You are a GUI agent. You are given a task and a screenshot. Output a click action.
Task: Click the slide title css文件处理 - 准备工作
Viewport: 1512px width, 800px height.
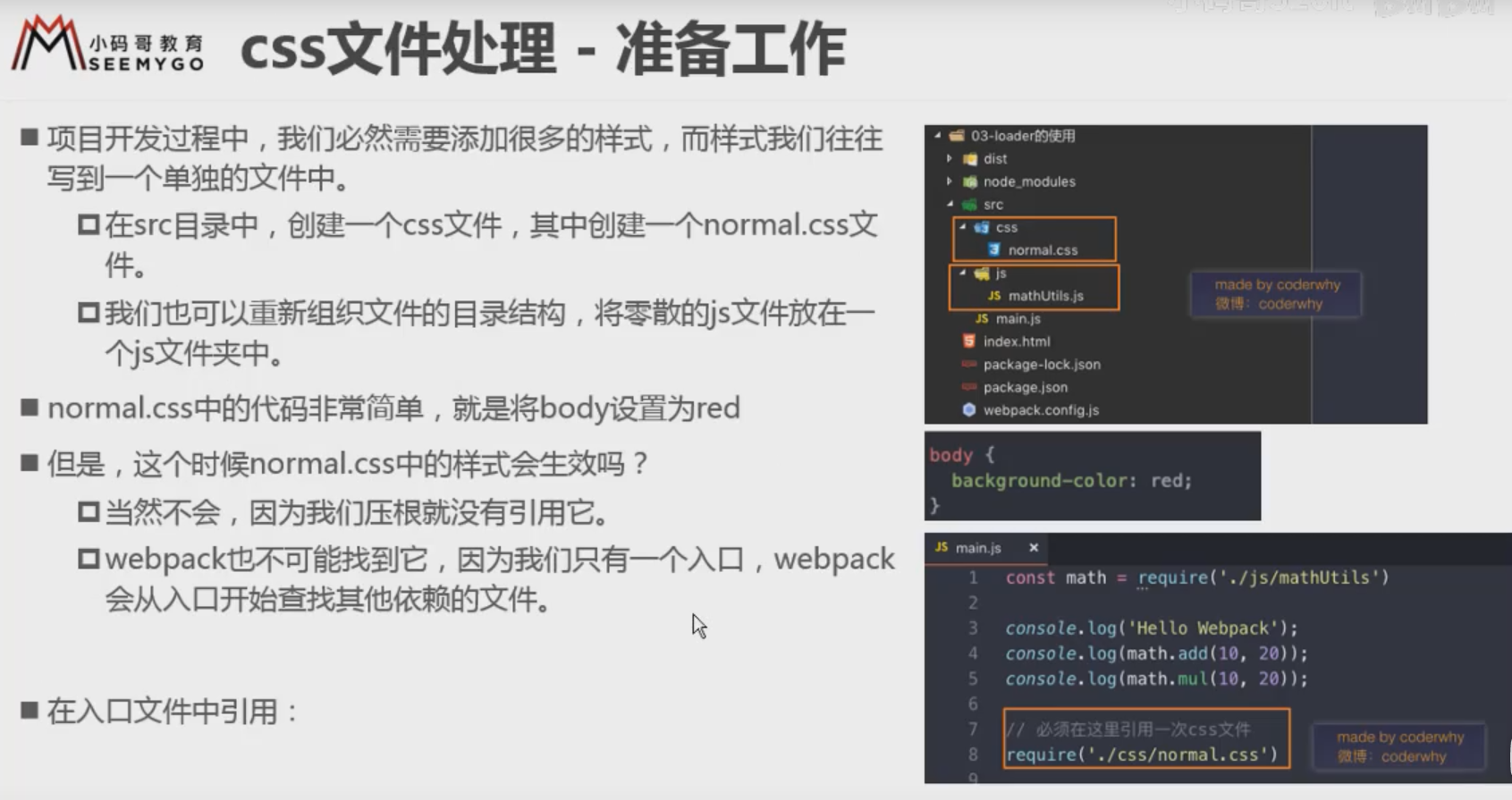(x=543, y=48)
